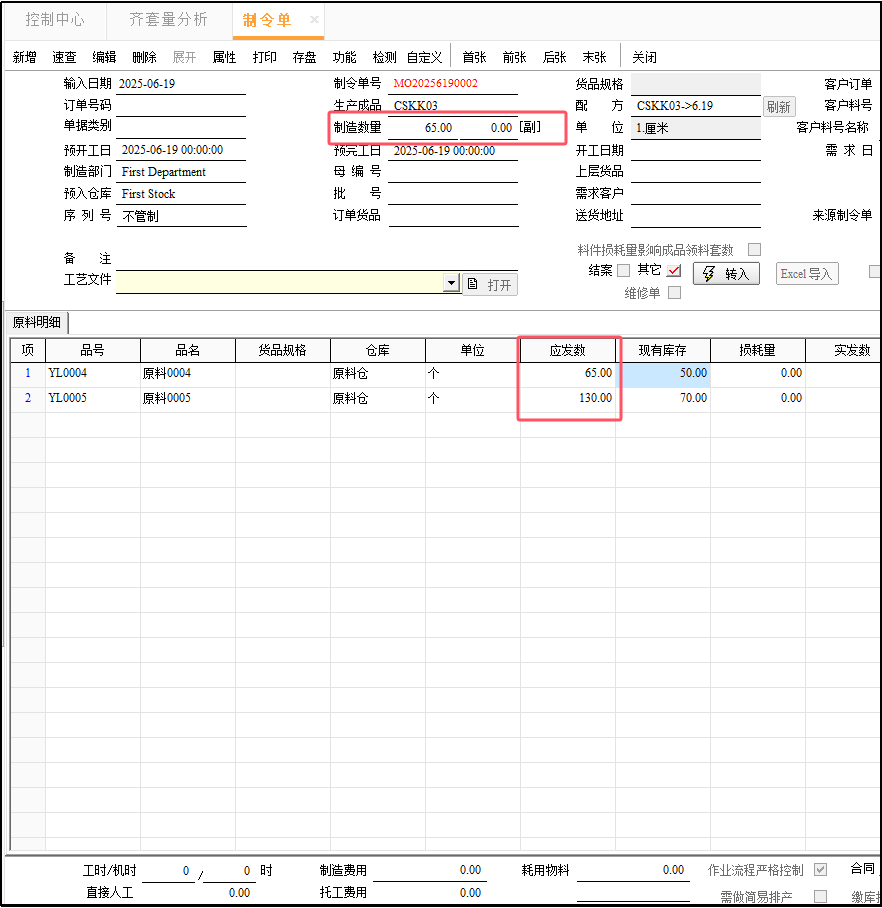Click the lightning 转入 button
Image resolution: width=882 pixels, height=908 pixels.
click(x=726, y=273)
